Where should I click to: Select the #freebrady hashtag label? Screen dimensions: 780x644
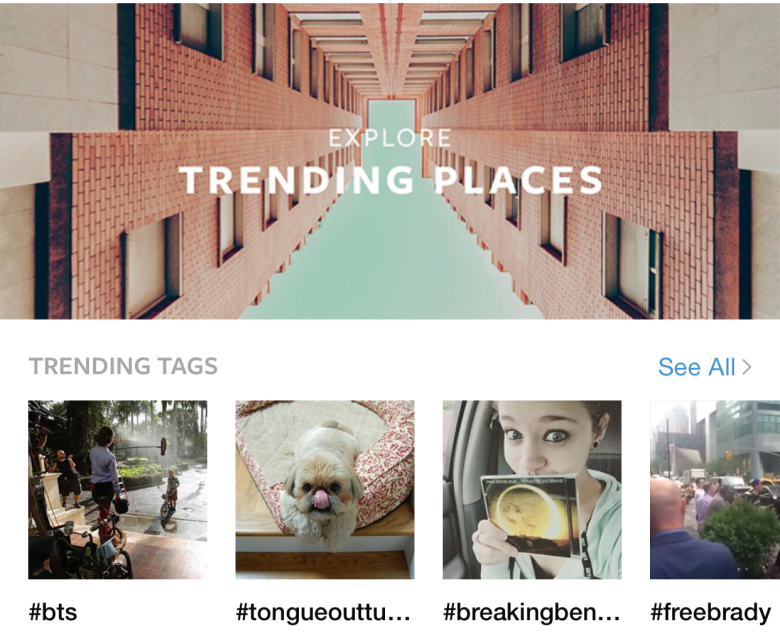[x=710, y=612]
